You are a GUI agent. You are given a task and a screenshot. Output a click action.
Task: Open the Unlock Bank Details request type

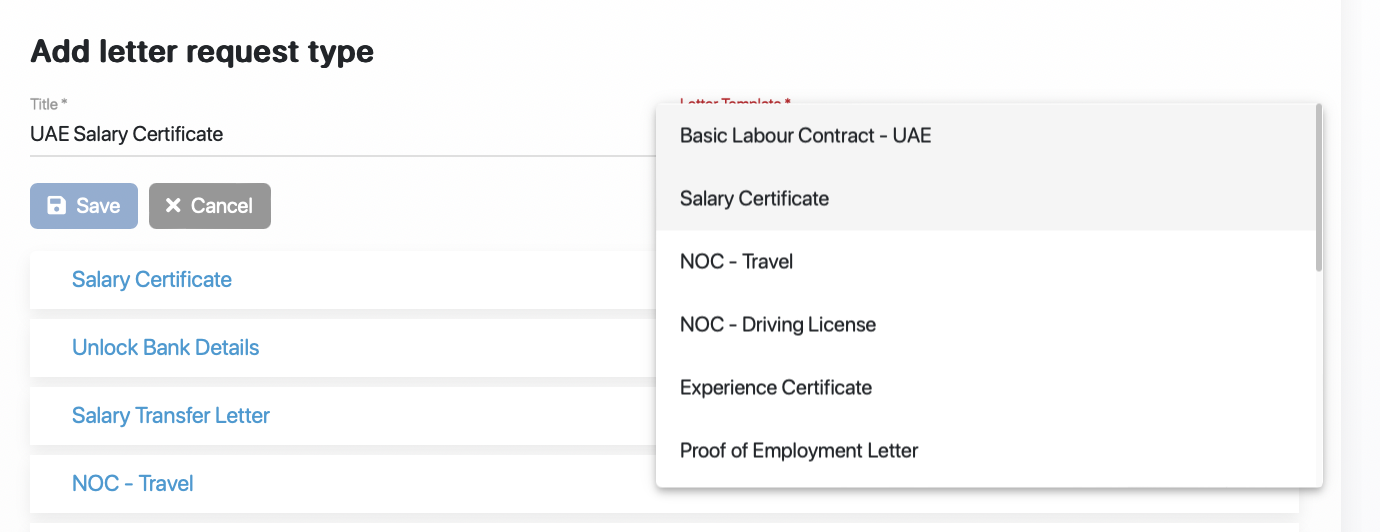click(x=165, y=348)
